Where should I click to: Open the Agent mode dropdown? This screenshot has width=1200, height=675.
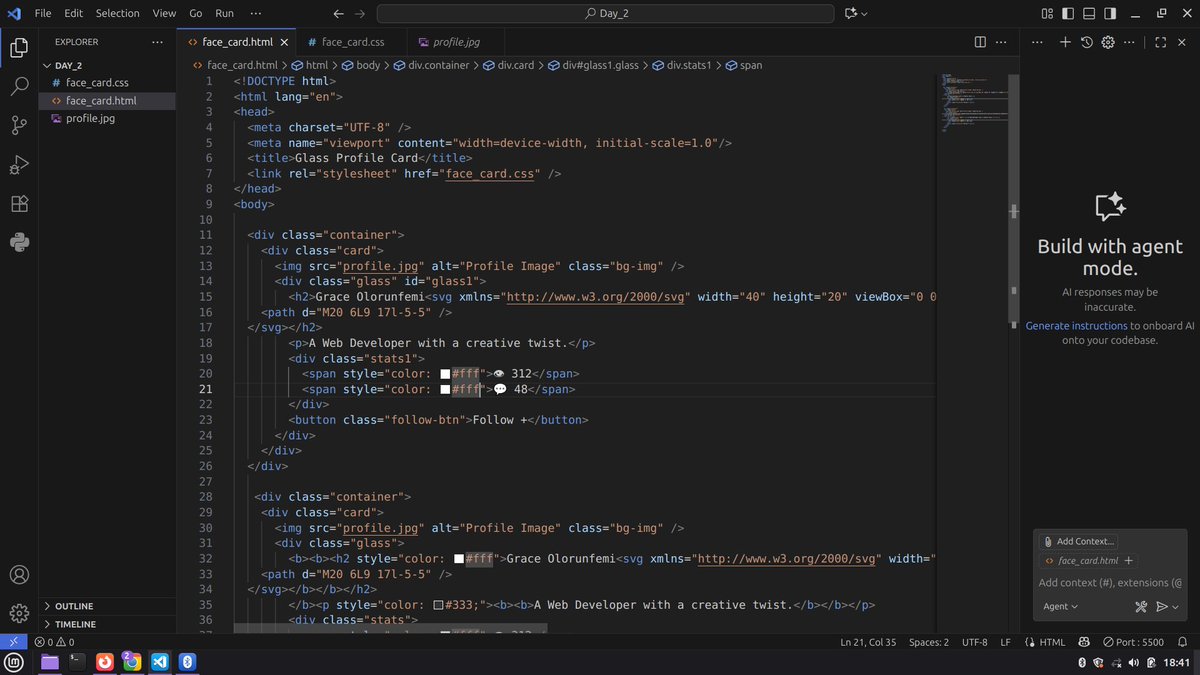click(x=1061, y=606)
